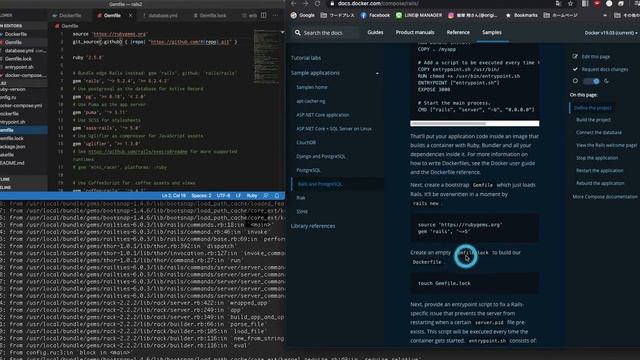This screenshot has height=360, width=640.
Task: Open the ASP.NET Core application sample
Action: click(322, 115)
